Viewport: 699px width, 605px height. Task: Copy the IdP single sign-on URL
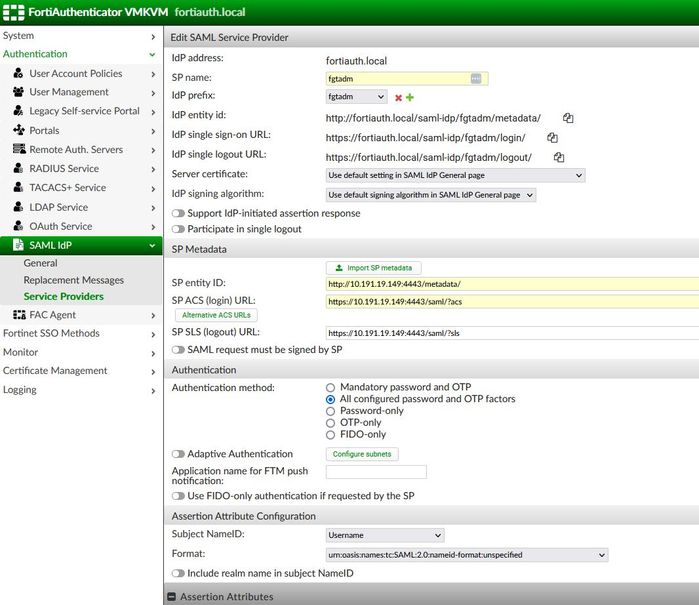coord(552,138)
